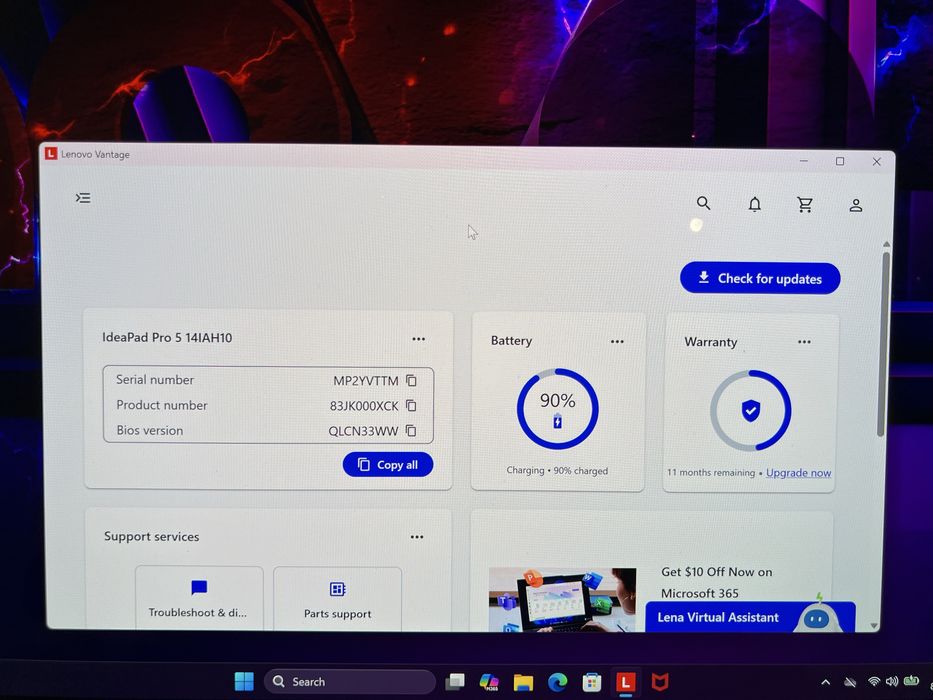Open Task View from the taskbar
This screenshot has width=933, height=700.
[x=455, y=682]
